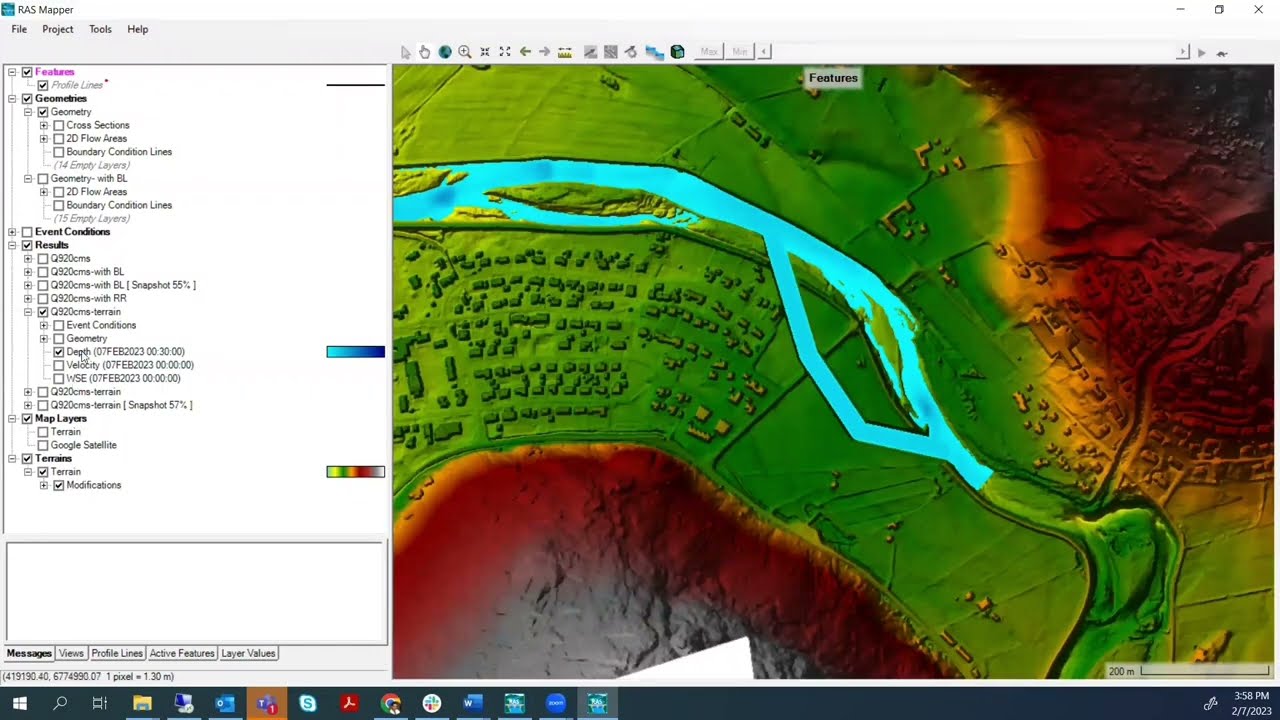This screenshot has width=1280, height=720.
Task: Enable Boundary Condition Lines under Geometry
Action: (x=59, y=152)
